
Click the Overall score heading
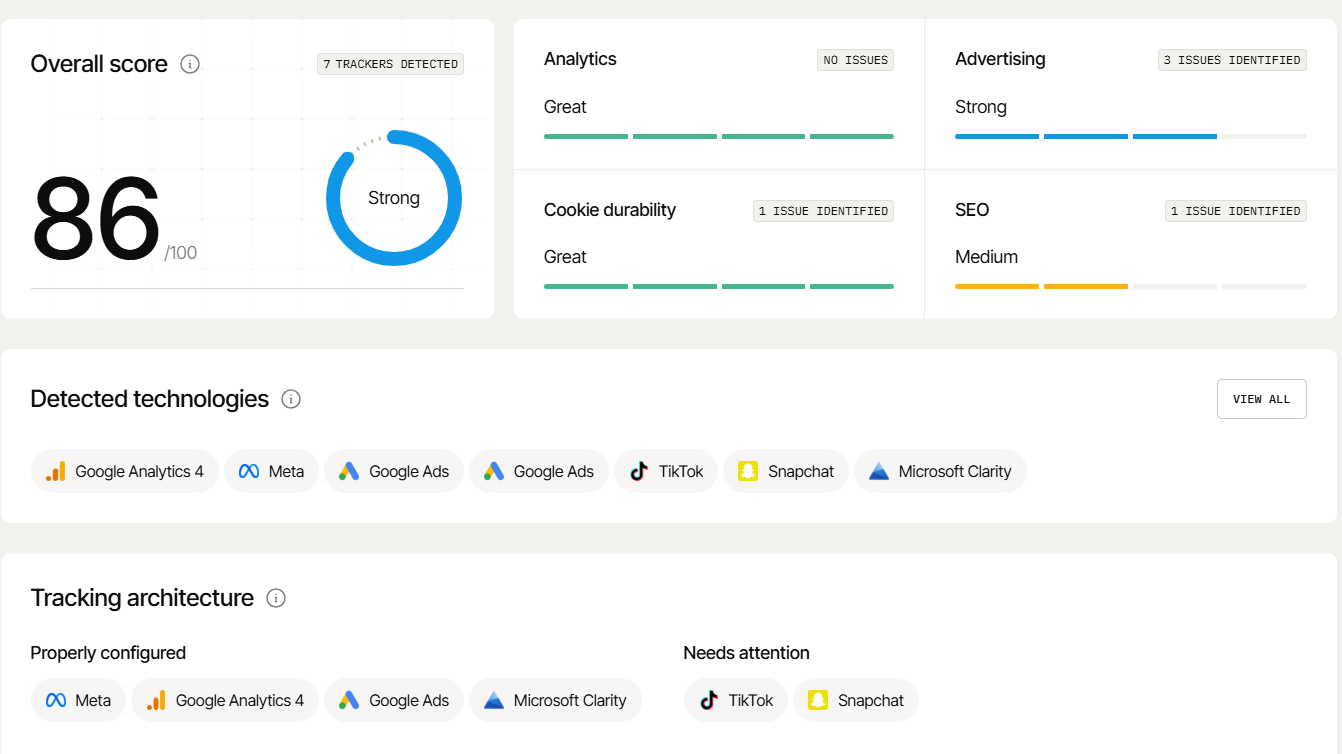(99, 64)
